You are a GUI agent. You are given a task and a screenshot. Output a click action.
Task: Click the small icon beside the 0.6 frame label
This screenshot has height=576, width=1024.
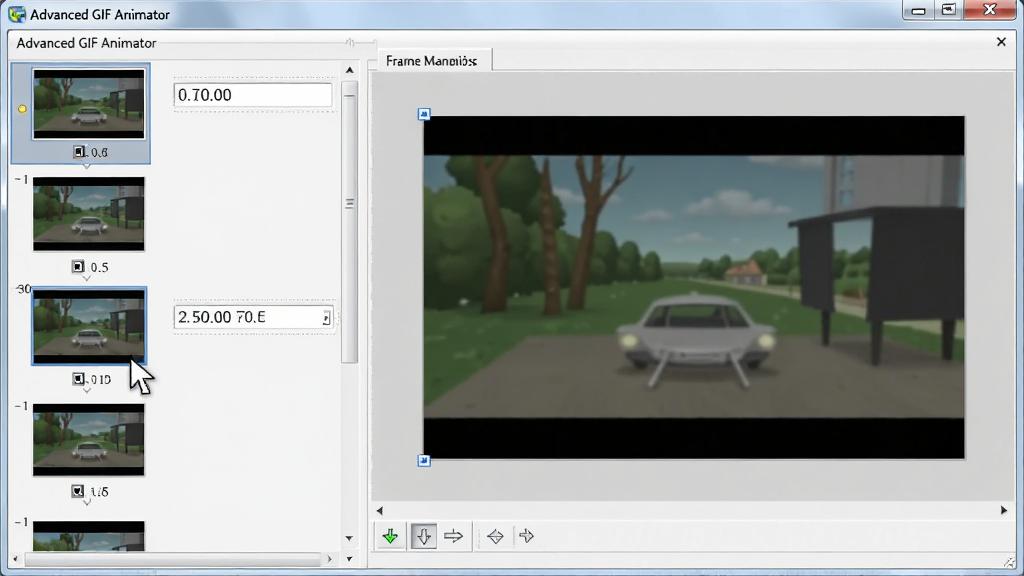[78, 152]
